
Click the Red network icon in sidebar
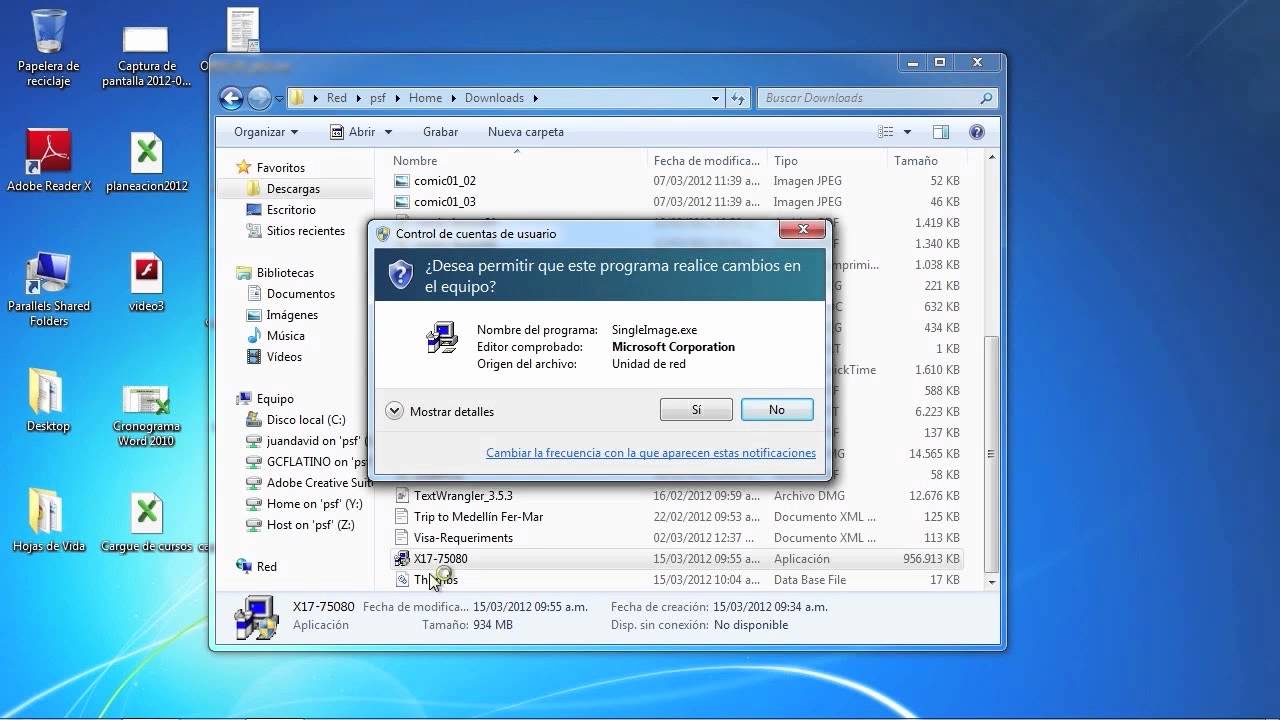coord(243,567)
